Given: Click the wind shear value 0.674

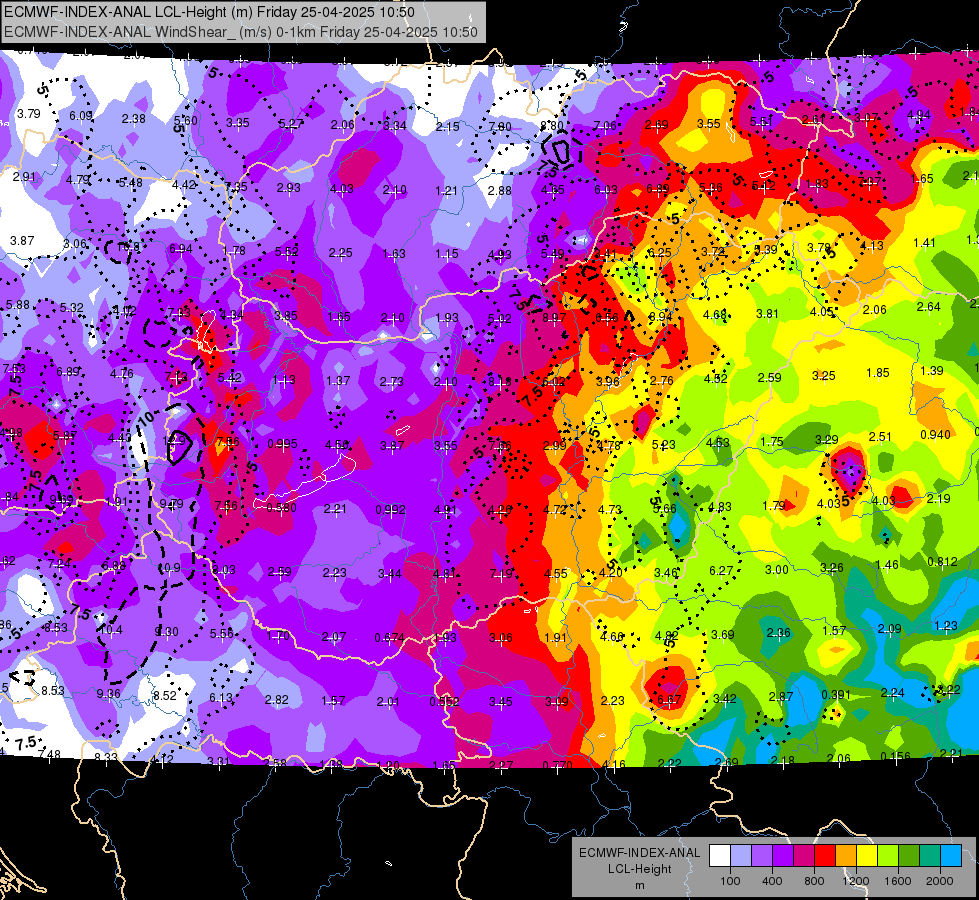Looking at the screenshot, I should point(389,637).
